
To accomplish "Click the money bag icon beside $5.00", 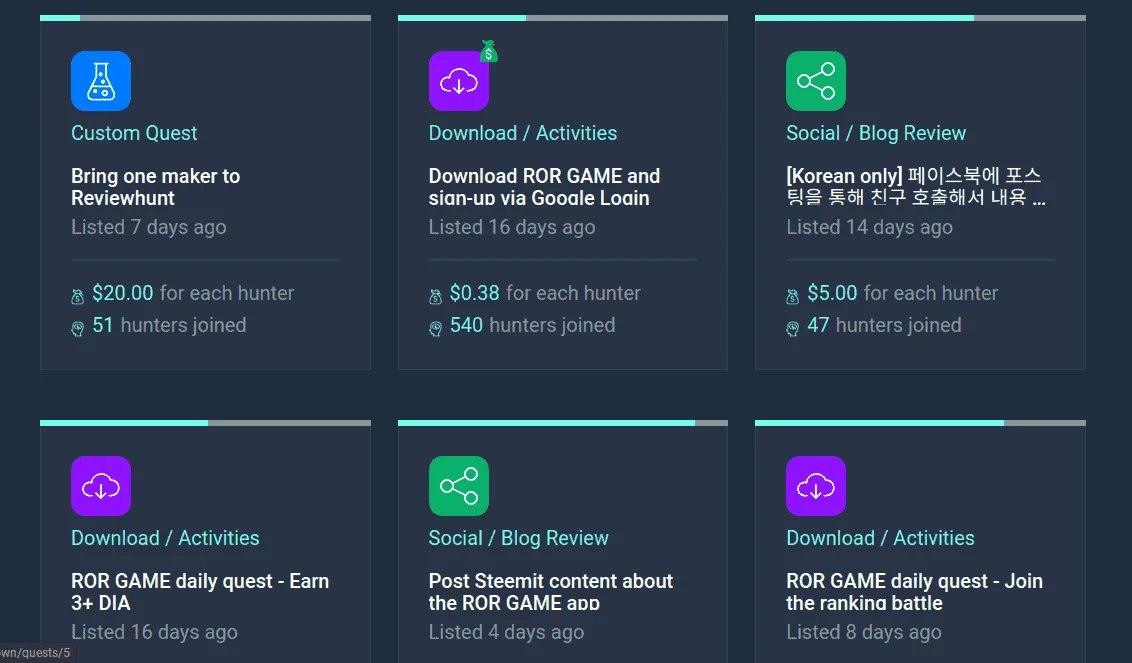I will tap(793, 296).
